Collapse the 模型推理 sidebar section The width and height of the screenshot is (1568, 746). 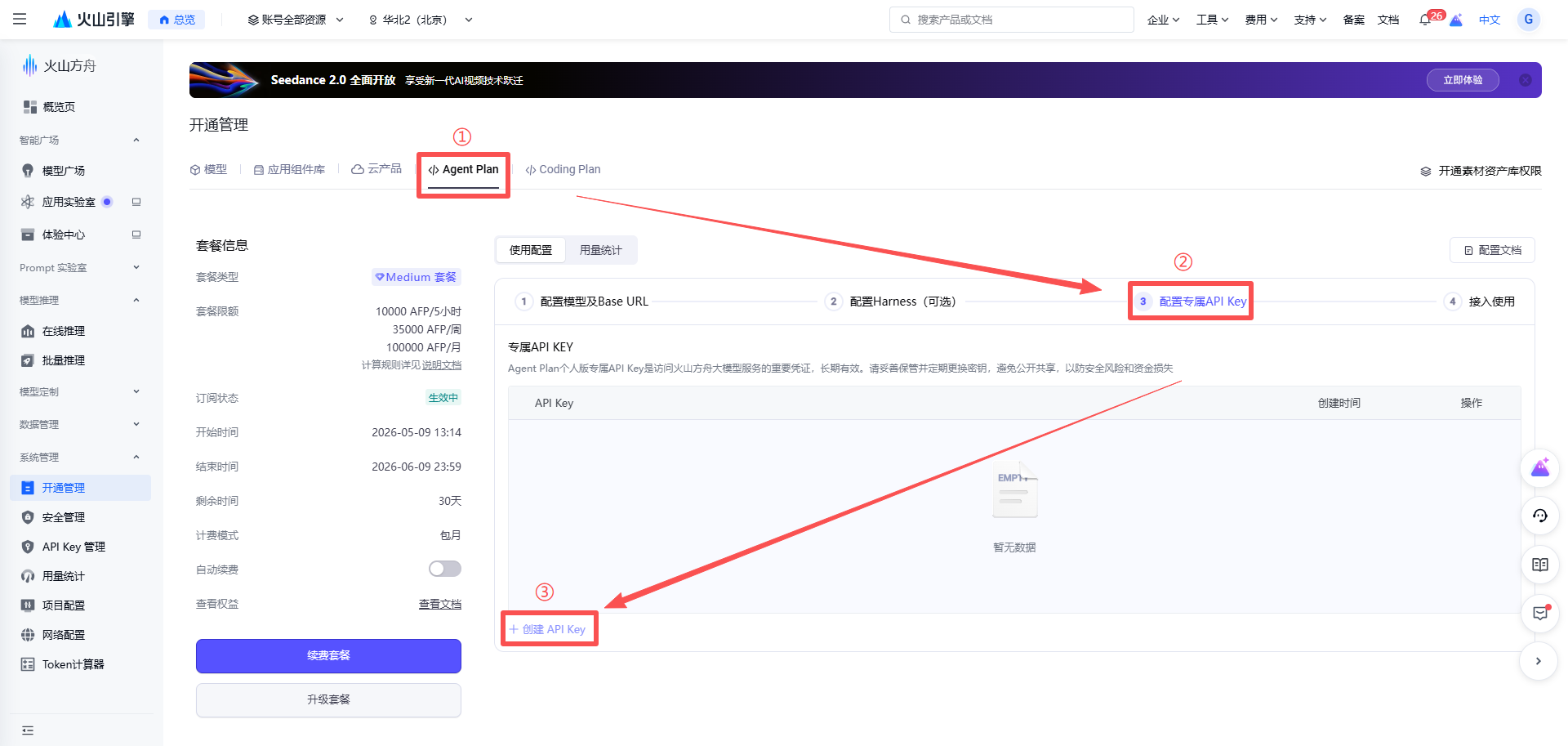pyautogui.click(x=80, y=300)
